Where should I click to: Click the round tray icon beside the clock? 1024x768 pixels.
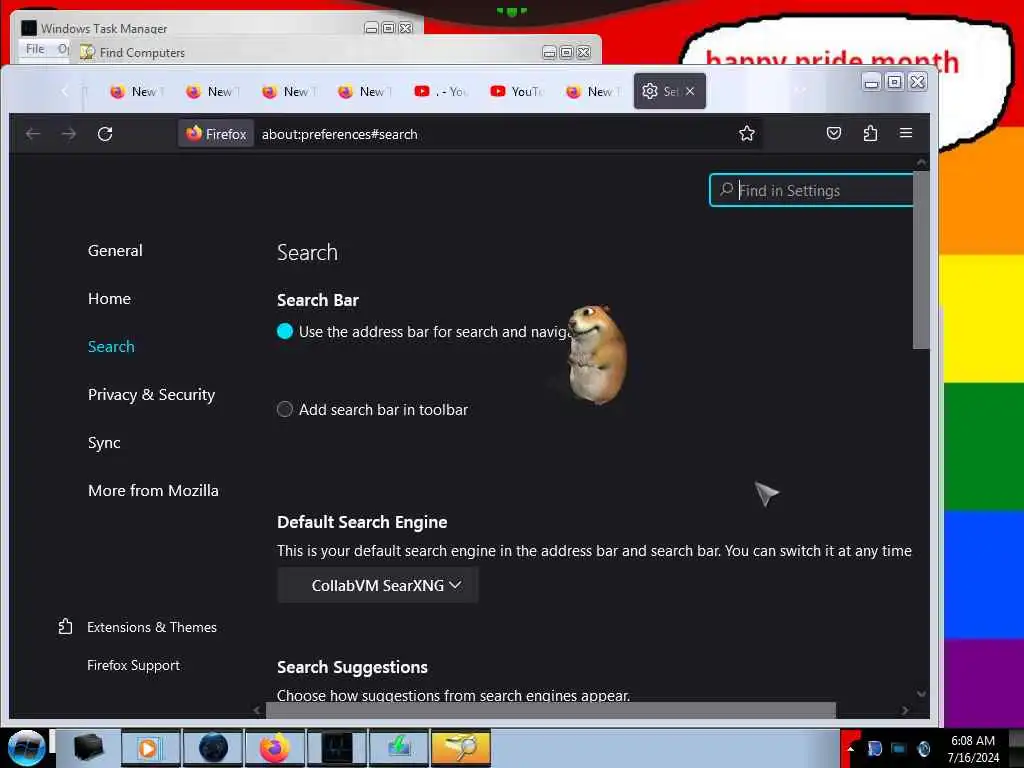[923, 748]
